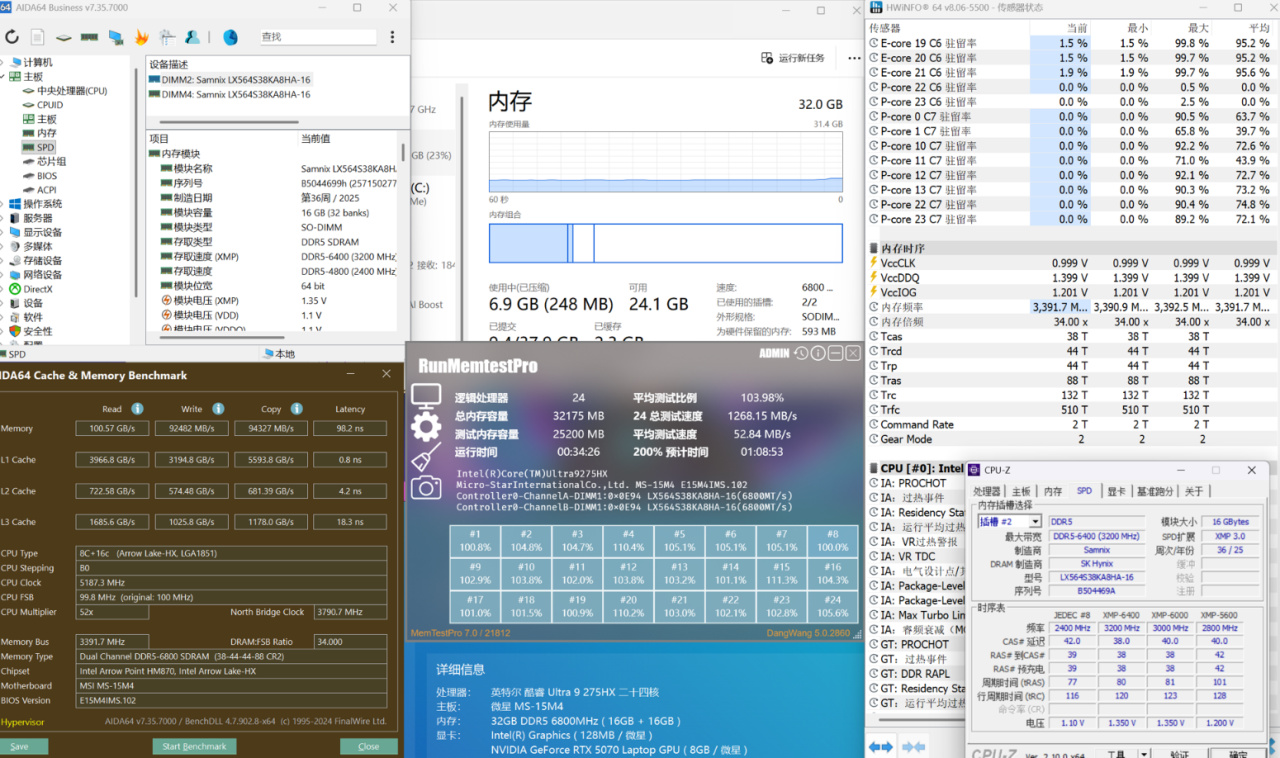Open the RunMemtestPro settings gear
Viewport: 1280px width, 758px height.
pyautogui.click(x=425, y=428)
